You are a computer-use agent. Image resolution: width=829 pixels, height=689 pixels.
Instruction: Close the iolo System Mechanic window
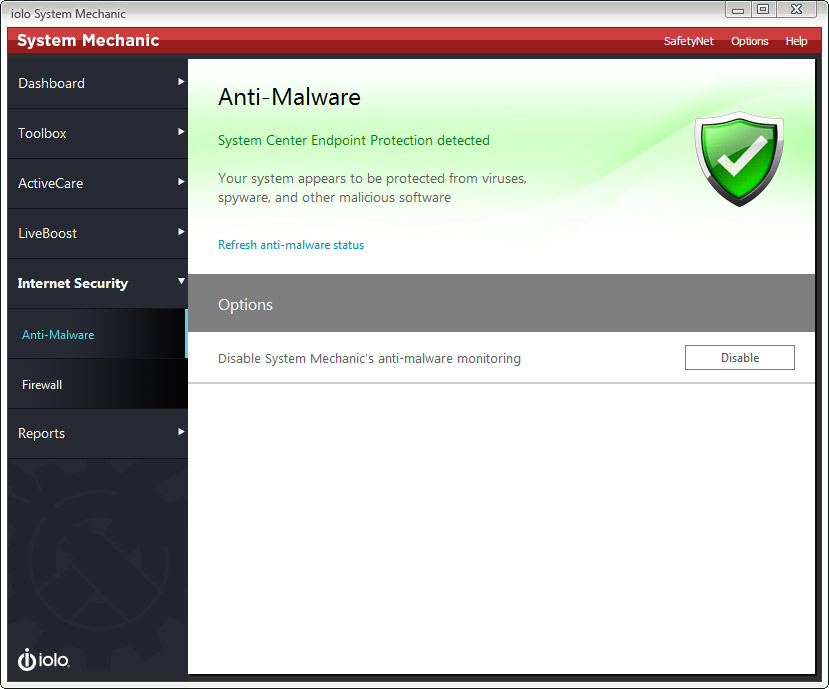click(797, 10)
